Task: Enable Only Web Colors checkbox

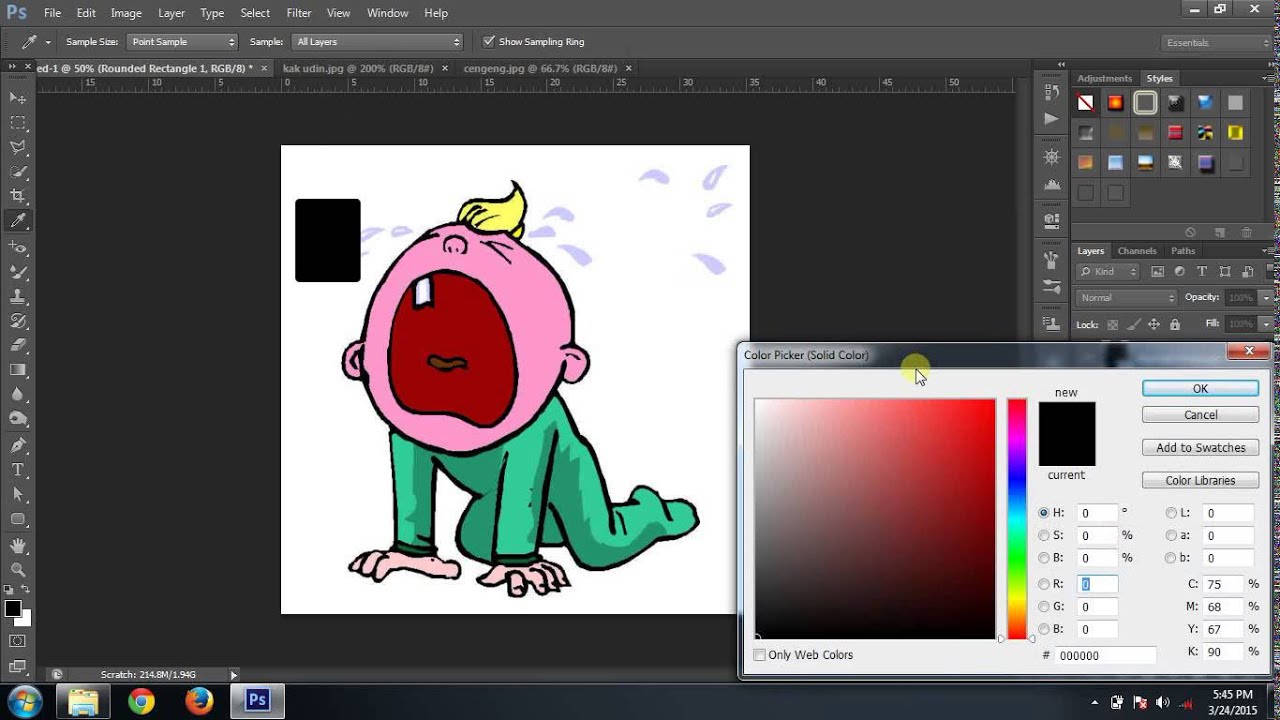Action: coord(760,655)
